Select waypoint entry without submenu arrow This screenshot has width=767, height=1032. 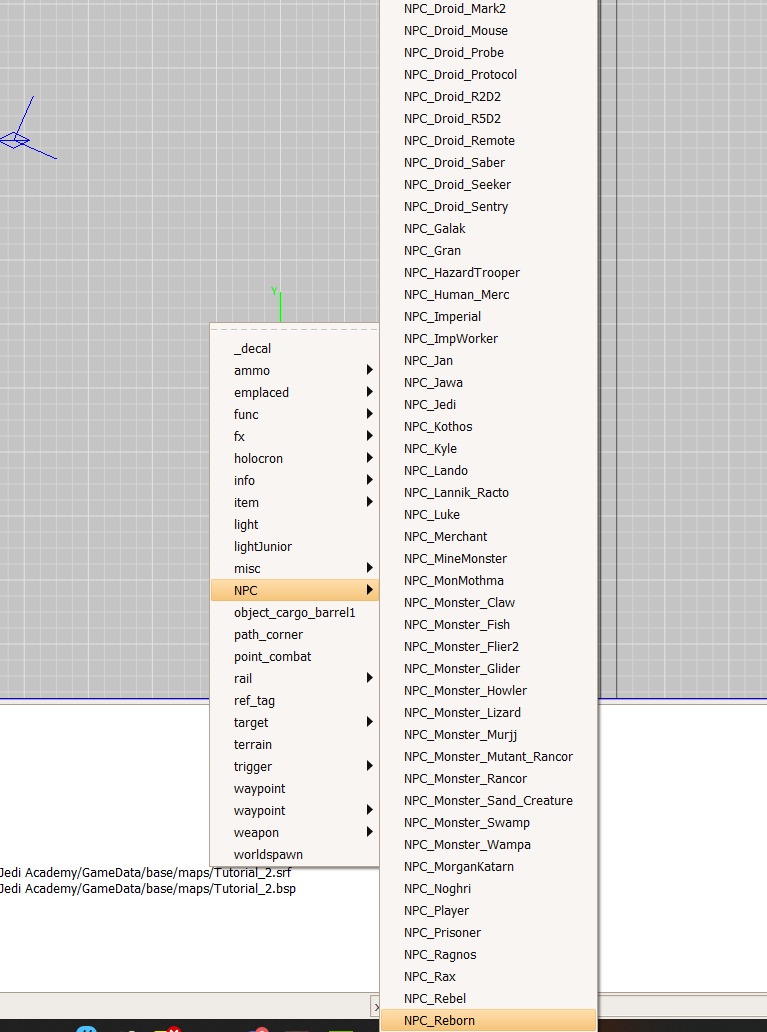[x=294, y=788]
